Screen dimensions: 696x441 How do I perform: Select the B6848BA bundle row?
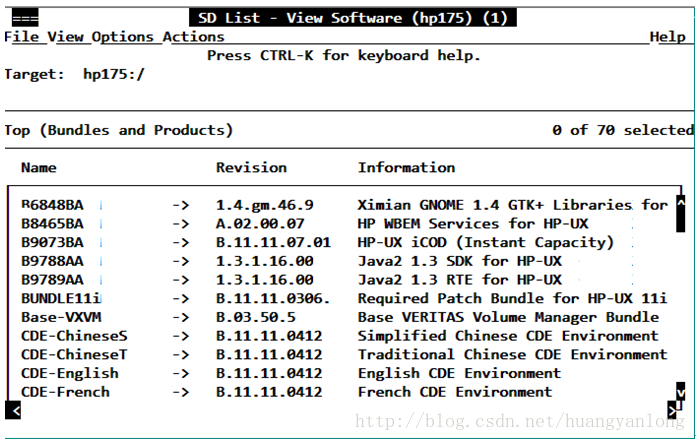pyautogui.click(x=344, y=205)
